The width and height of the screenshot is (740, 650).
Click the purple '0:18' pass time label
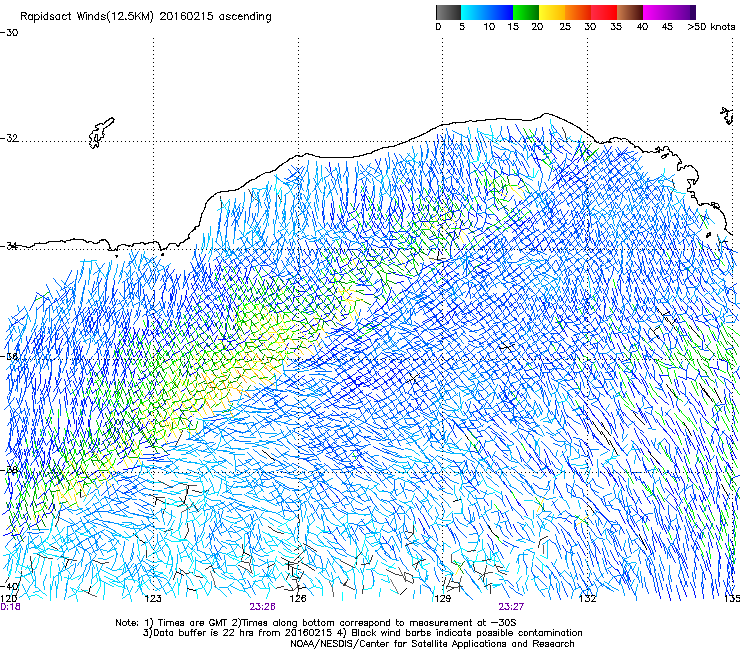(10, 607)
